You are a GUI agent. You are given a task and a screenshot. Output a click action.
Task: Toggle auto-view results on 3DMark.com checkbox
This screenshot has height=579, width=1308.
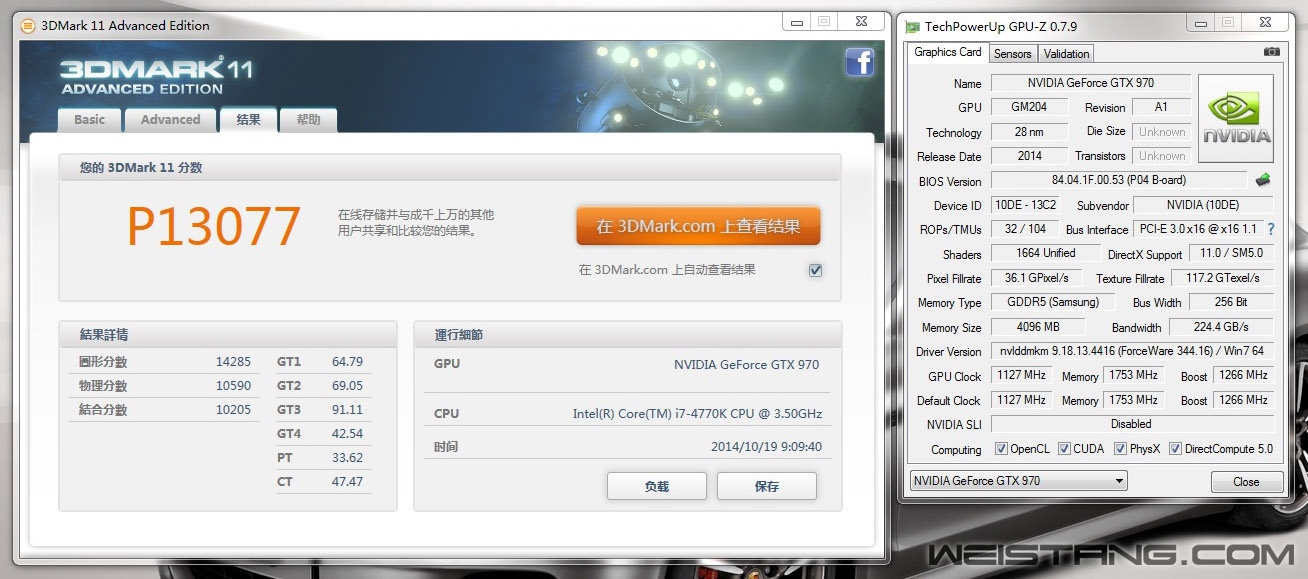(815, 270)
